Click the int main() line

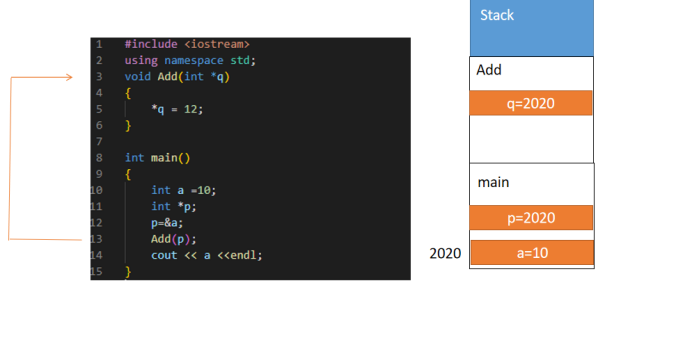click(158, 158)
